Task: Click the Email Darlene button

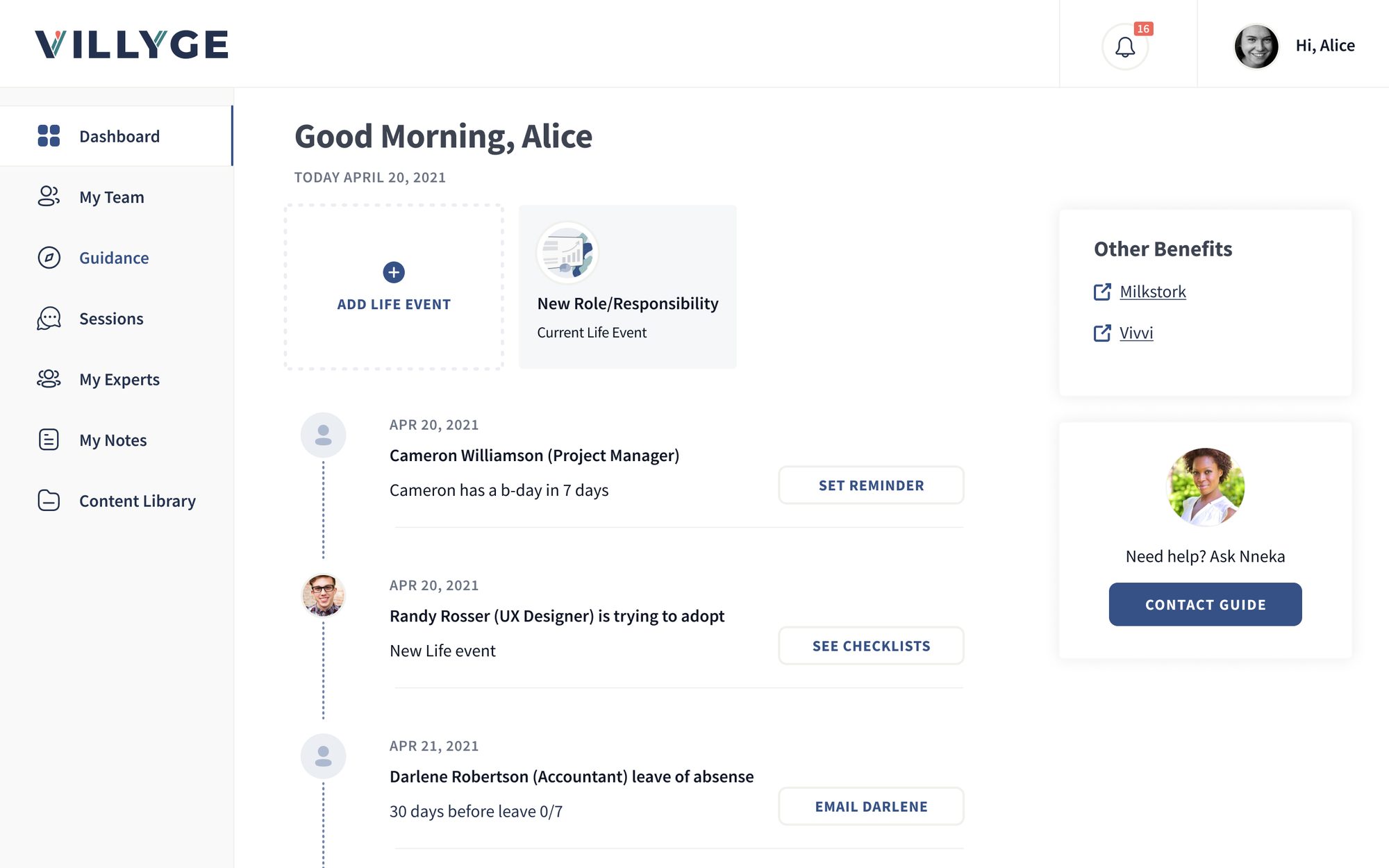Action: (x=871, y=806)
